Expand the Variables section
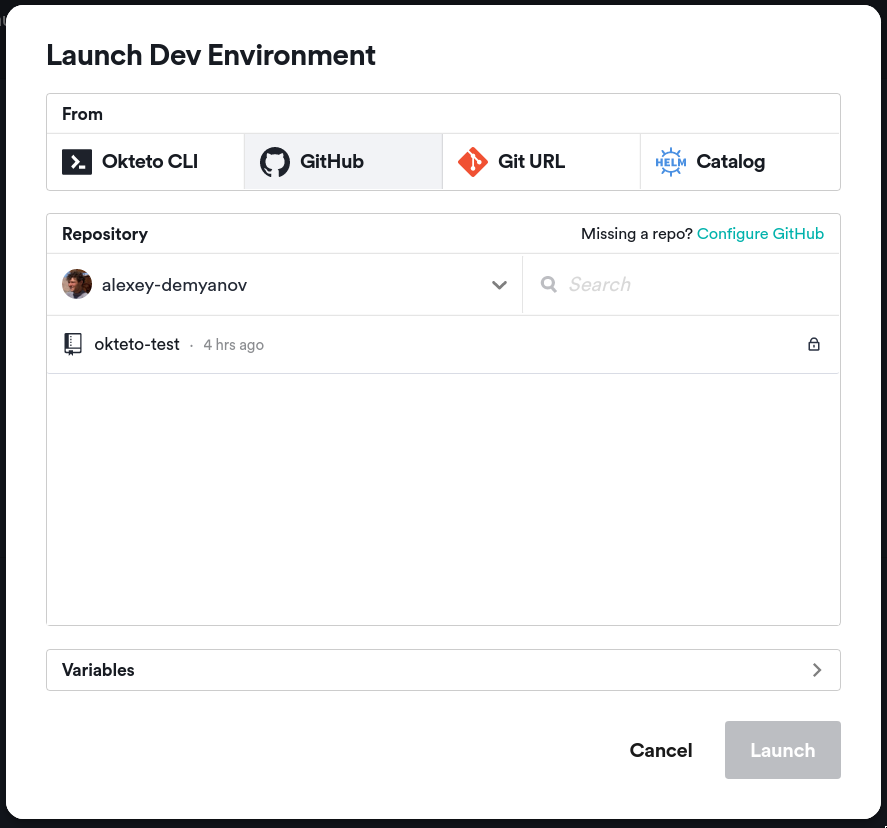The width and height of the screenshot is (887, 828). (x=817, y=670)
